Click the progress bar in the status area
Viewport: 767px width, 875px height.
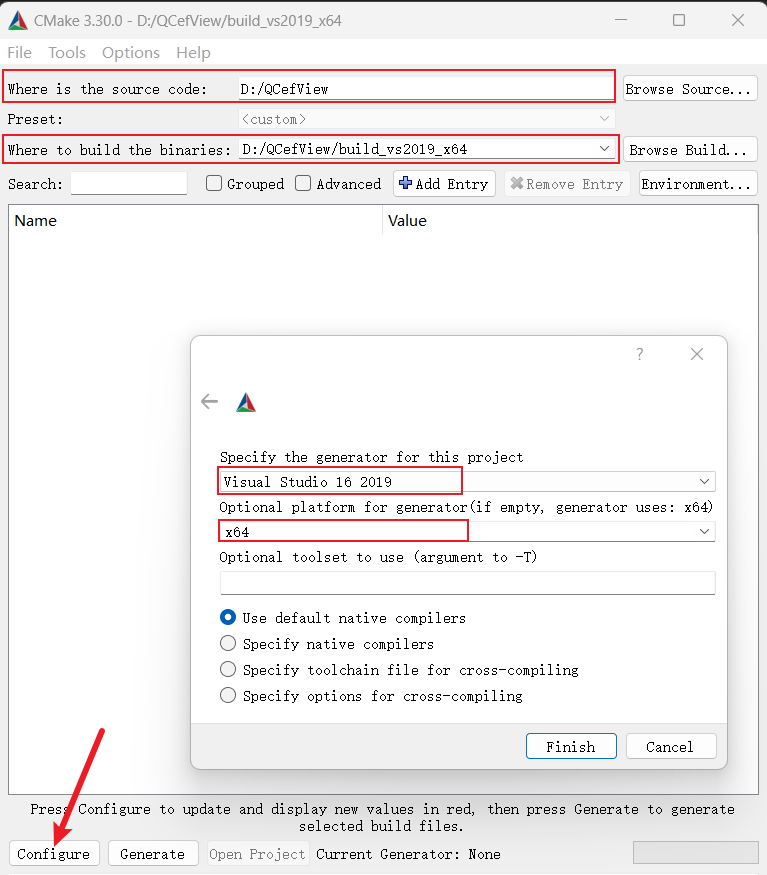pos(696,852)
